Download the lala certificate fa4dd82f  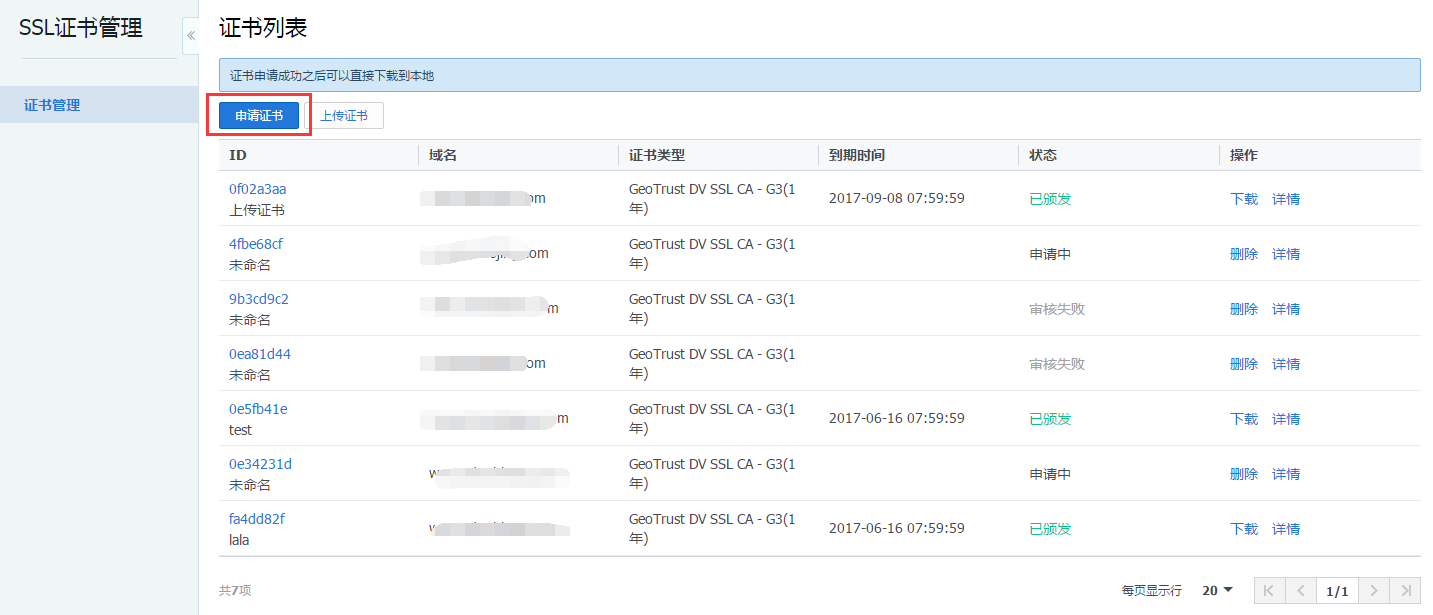coord(1244,529)
